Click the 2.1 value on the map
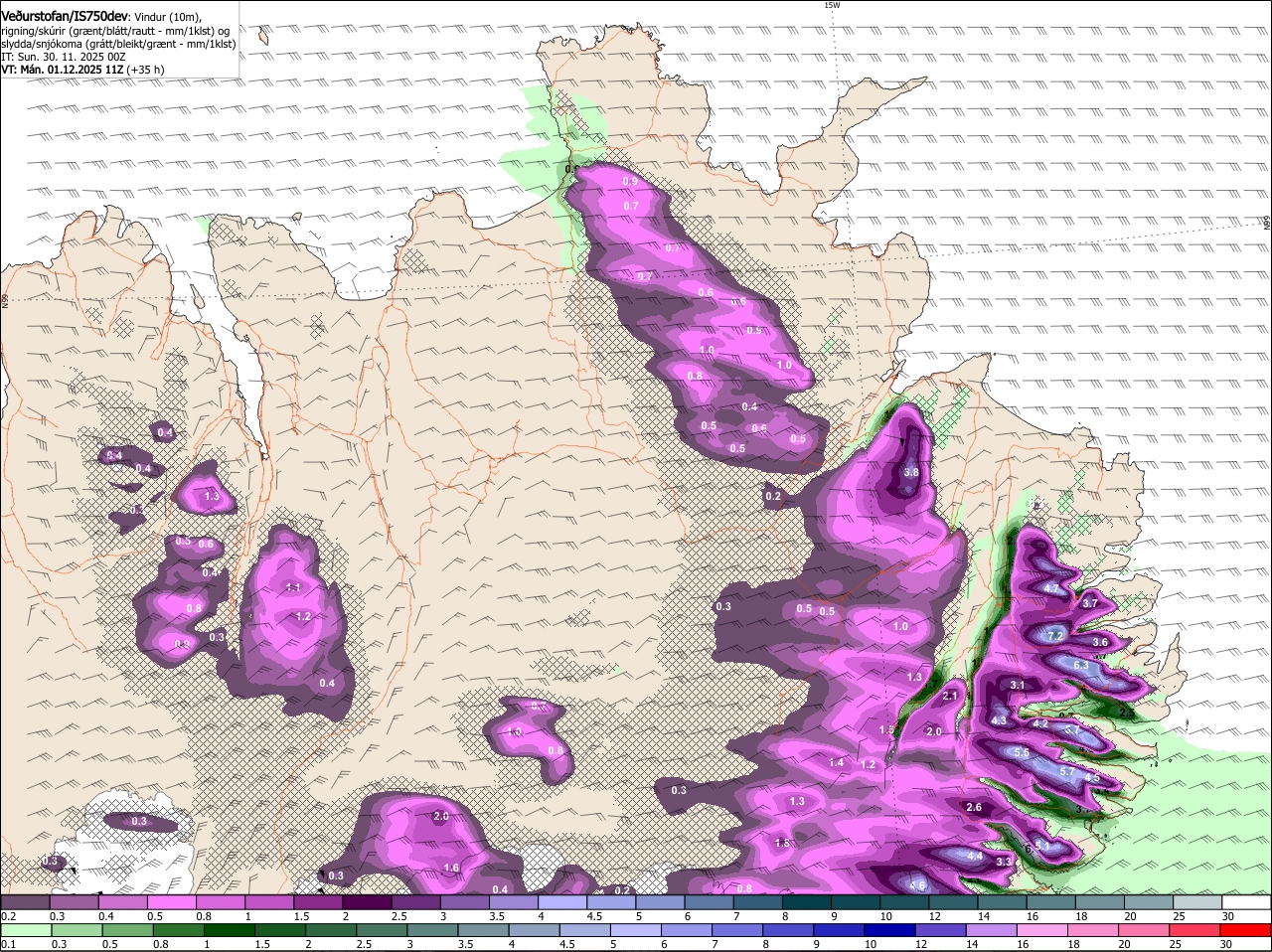The image size is (1272, 952). click(949, 696)
